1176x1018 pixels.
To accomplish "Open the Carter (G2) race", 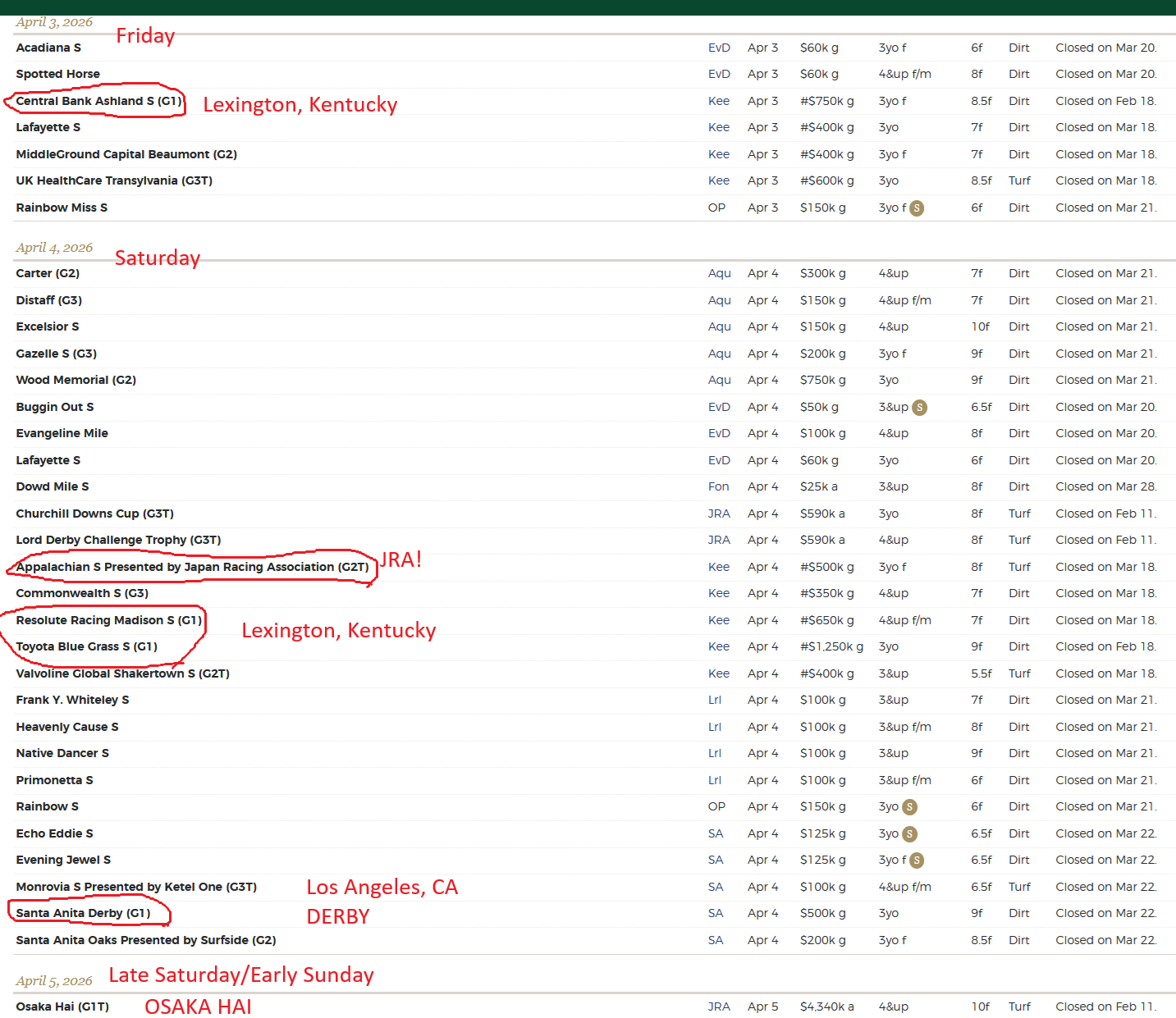I will pos(48,273).
